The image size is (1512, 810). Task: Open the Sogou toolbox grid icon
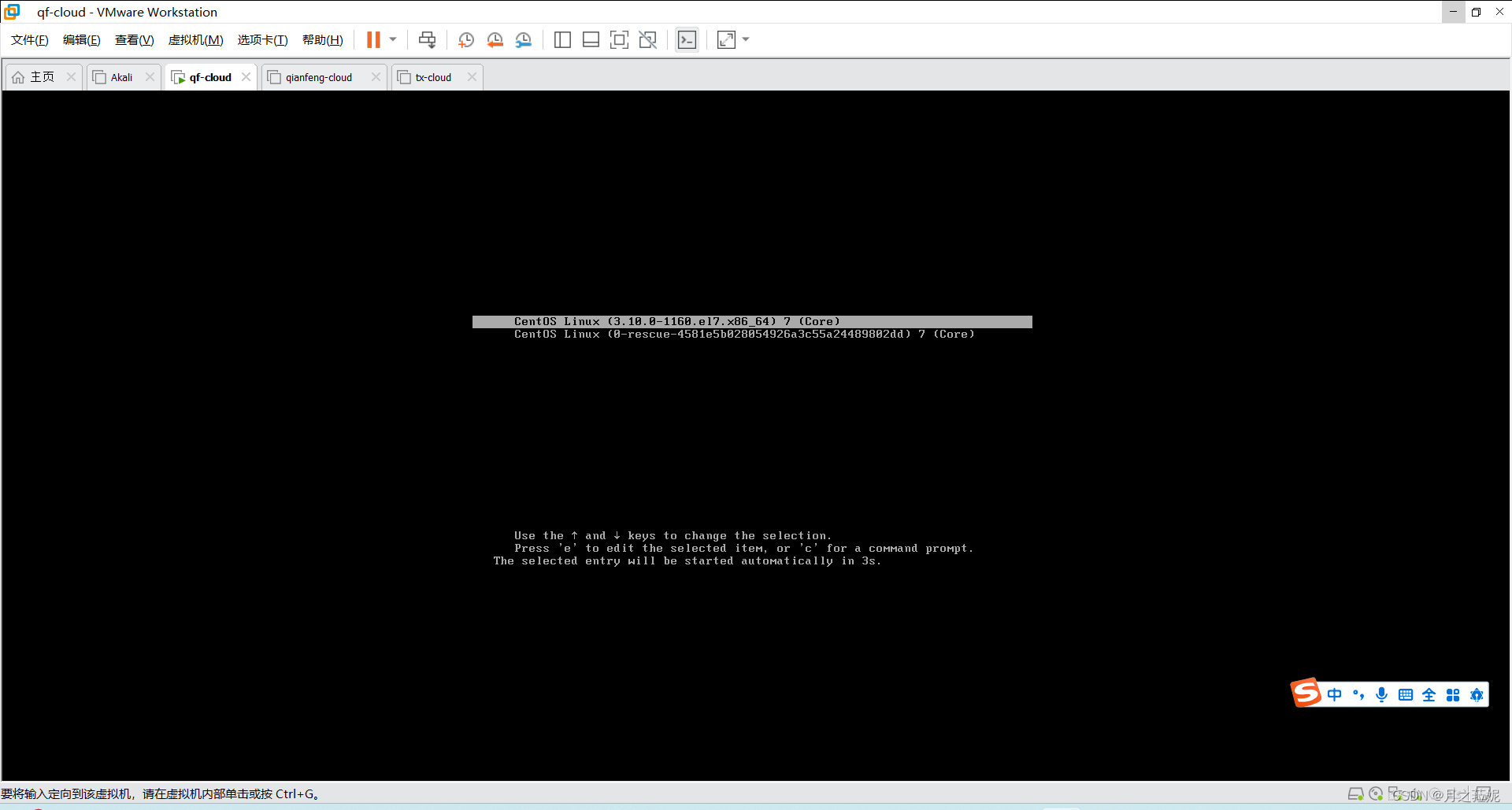[x=1453, y=695]
